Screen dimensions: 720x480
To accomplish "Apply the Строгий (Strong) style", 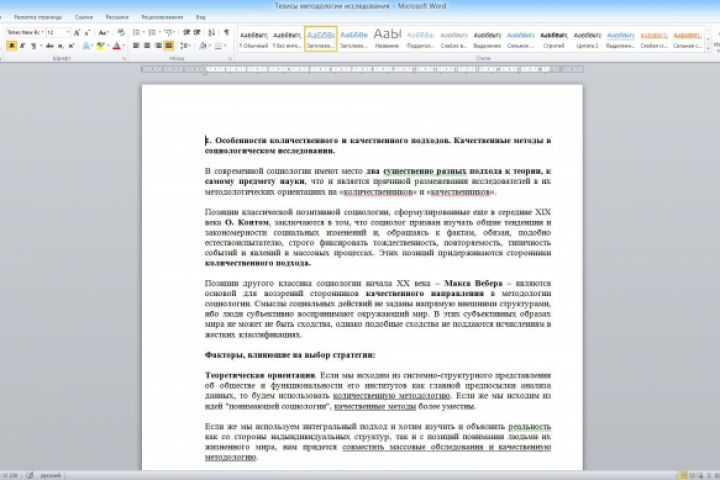I will 553,39.
